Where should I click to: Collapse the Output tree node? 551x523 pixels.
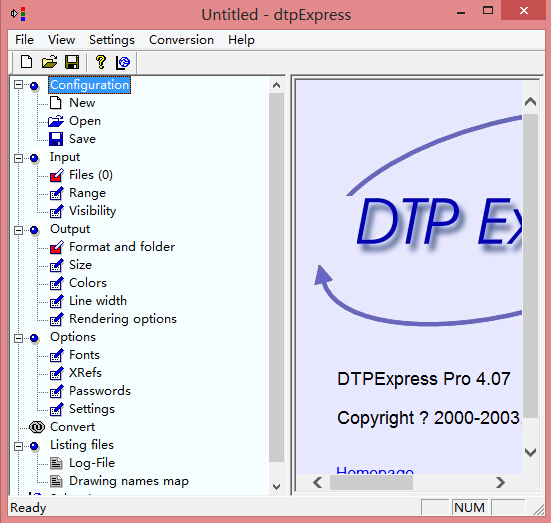coord(18,230)
